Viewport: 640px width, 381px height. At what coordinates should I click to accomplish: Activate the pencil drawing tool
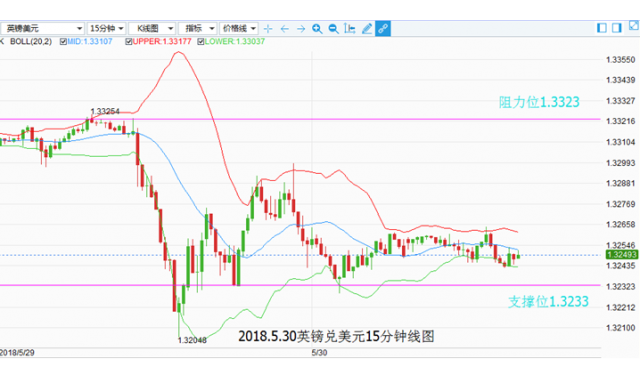point(367,28)
